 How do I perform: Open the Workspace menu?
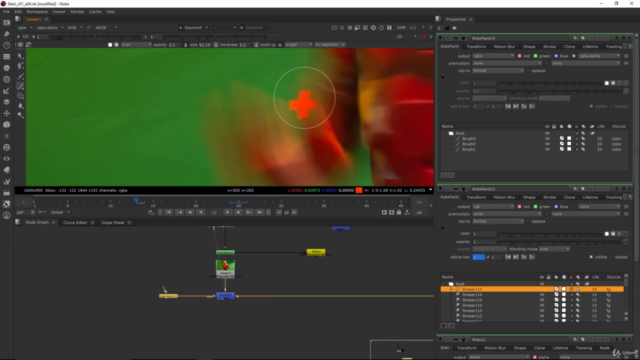tap(37, 12)
